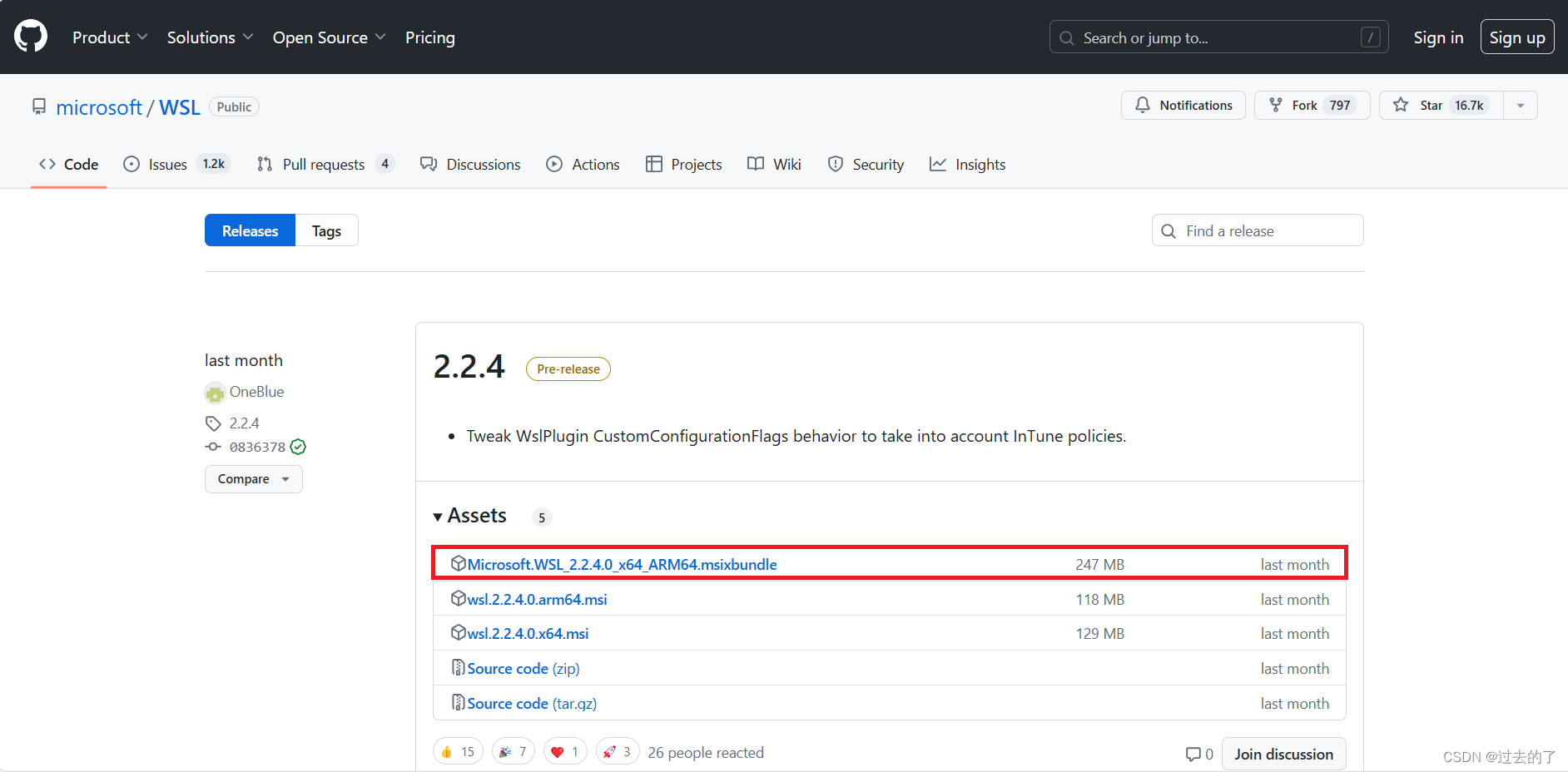This screenshot has height=772, width=1568.
Task: Expand the Solutions menu
Action: (x=210, y=37)
